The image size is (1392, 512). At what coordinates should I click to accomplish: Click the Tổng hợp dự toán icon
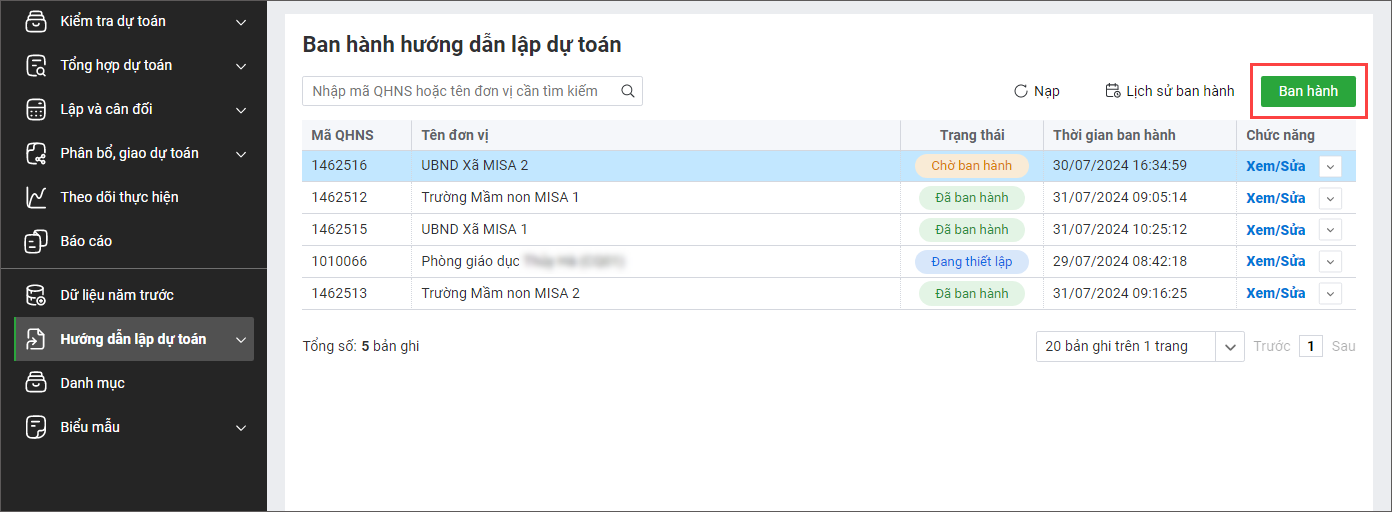[36, 65]
